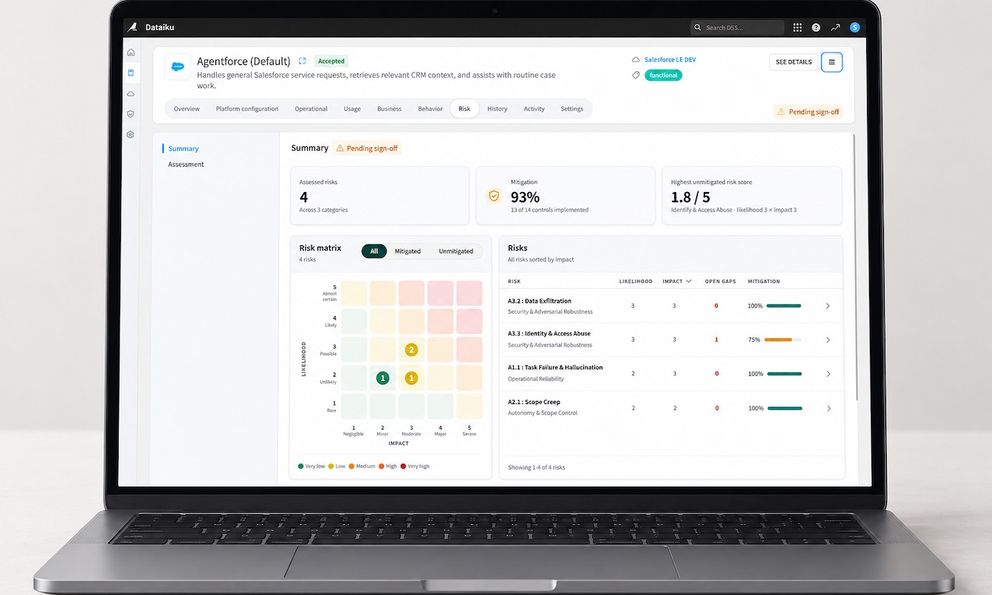Image resolution: width=992 pixels, height=595 pixels.
Task: Open the History tab
Action: click(497, 109)
